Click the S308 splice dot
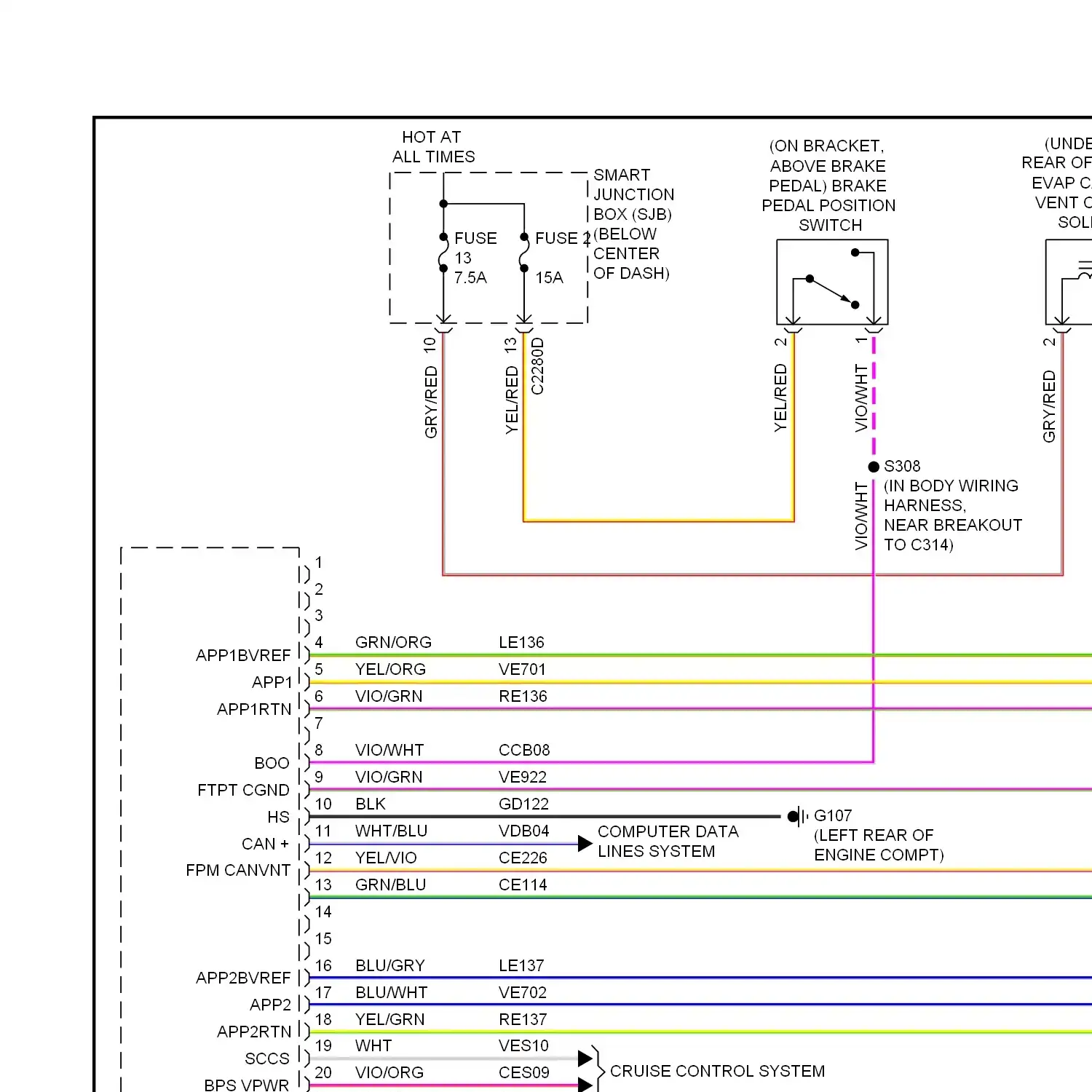The image size is (1092, 1092). (x=874, y=467)
